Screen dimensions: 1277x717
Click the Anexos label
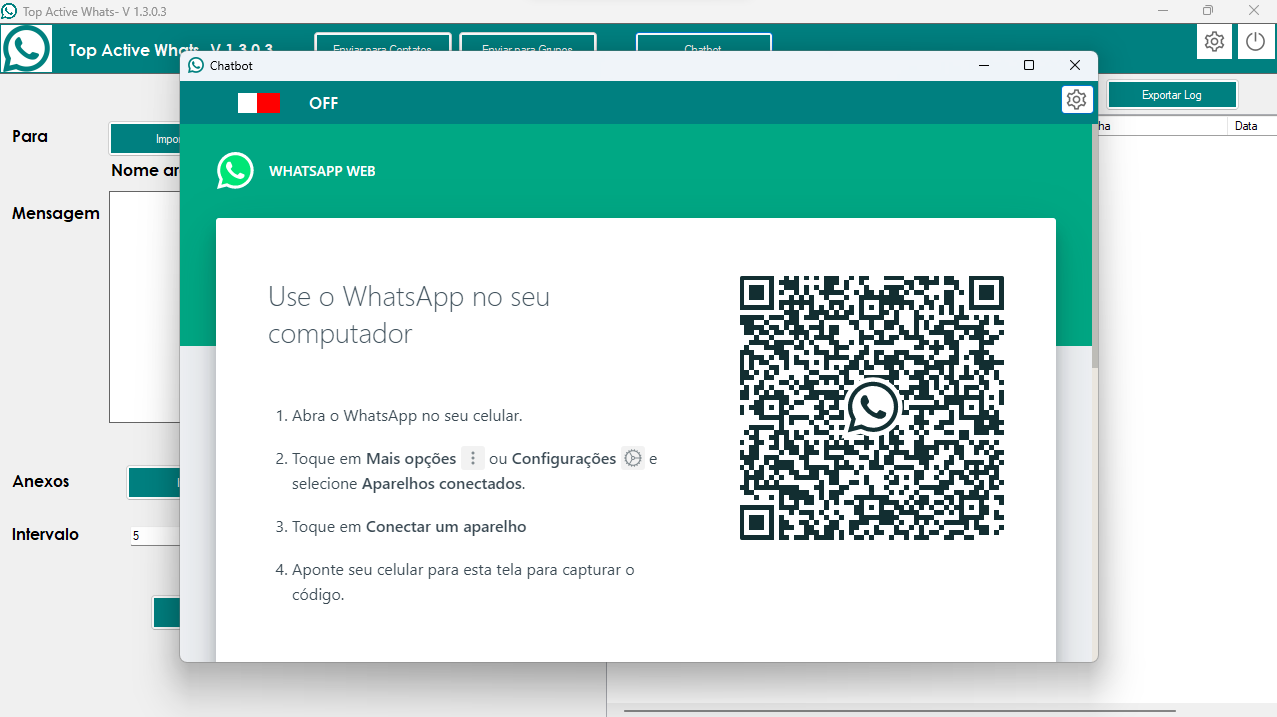(41, 481)
